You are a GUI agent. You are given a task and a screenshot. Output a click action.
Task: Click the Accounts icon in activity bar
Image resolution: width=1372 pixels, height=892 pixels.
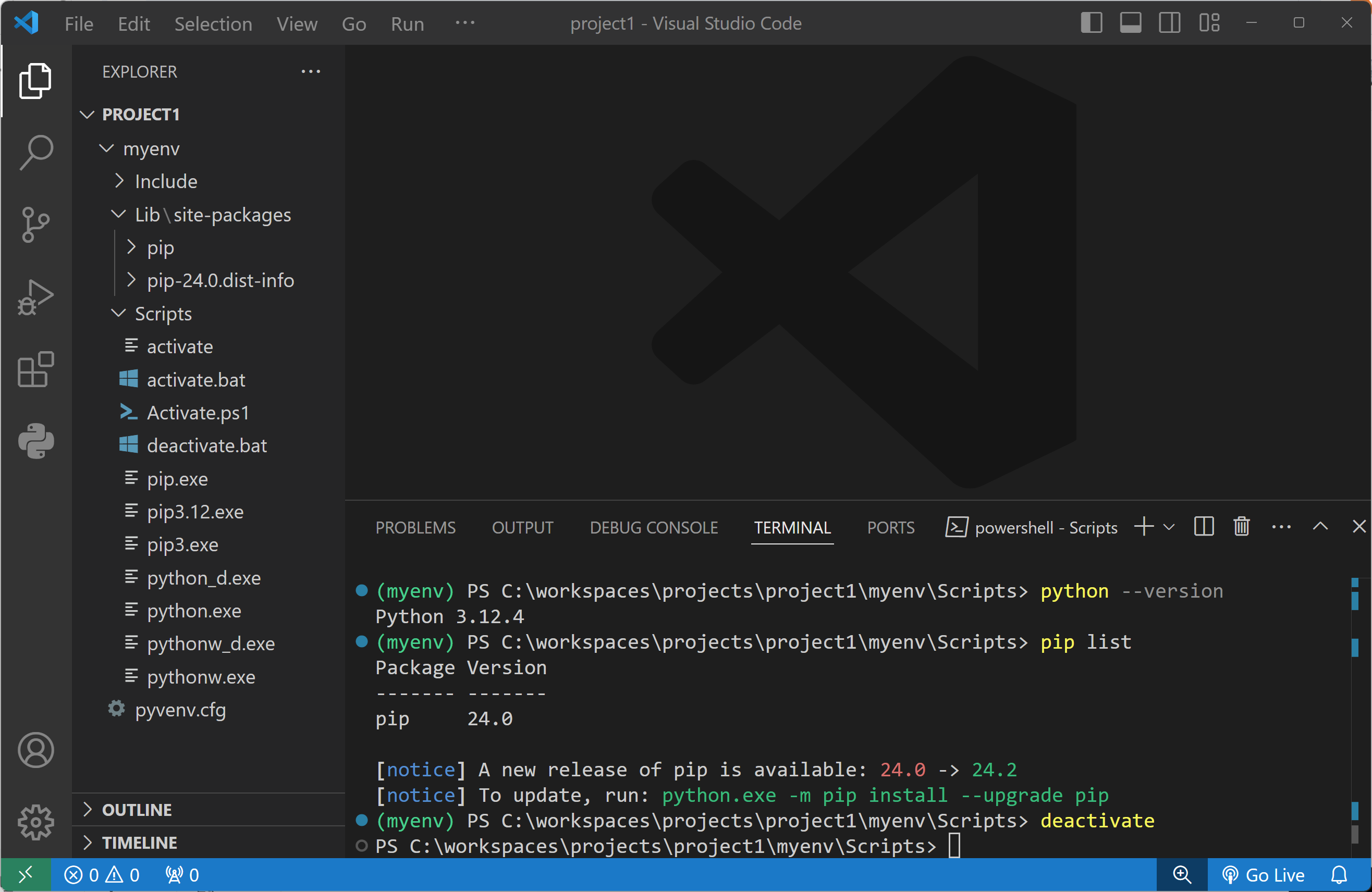point(36,750)
